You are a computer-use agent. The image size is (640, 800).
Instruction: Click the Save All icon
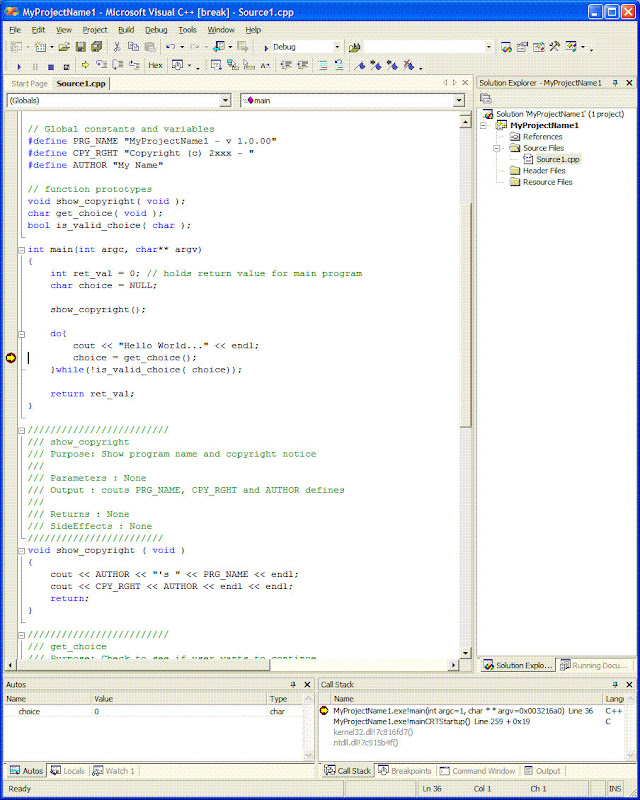[96, 47]
